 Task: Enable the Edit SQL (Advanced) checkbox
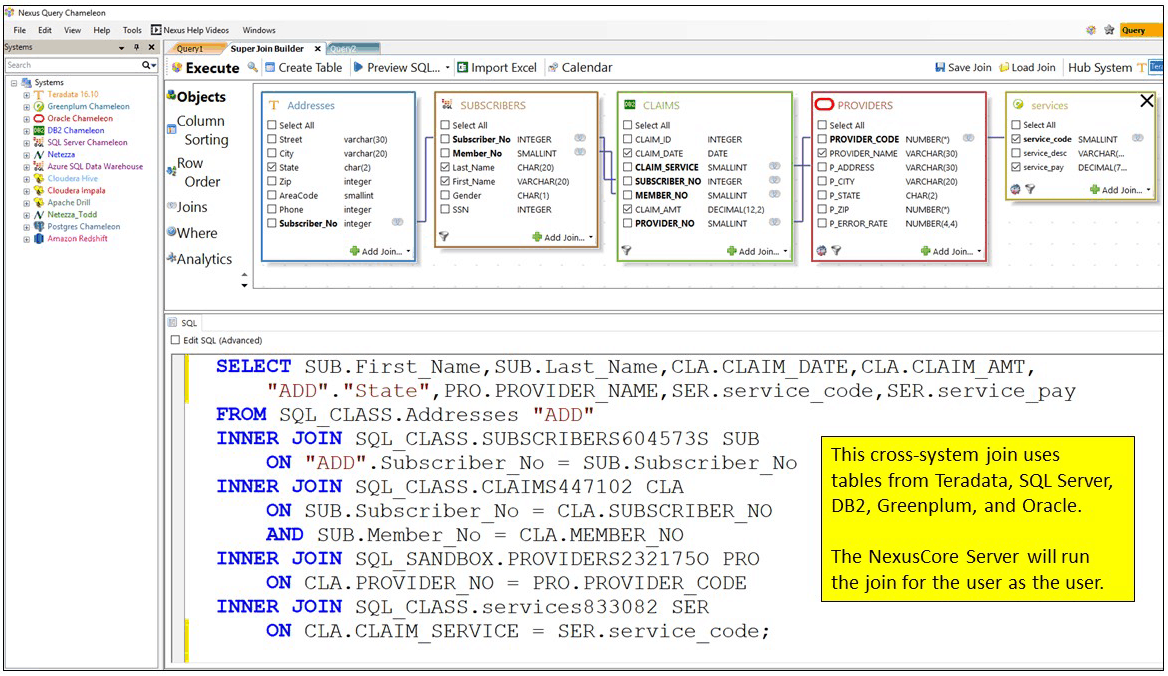pos(176,340)
